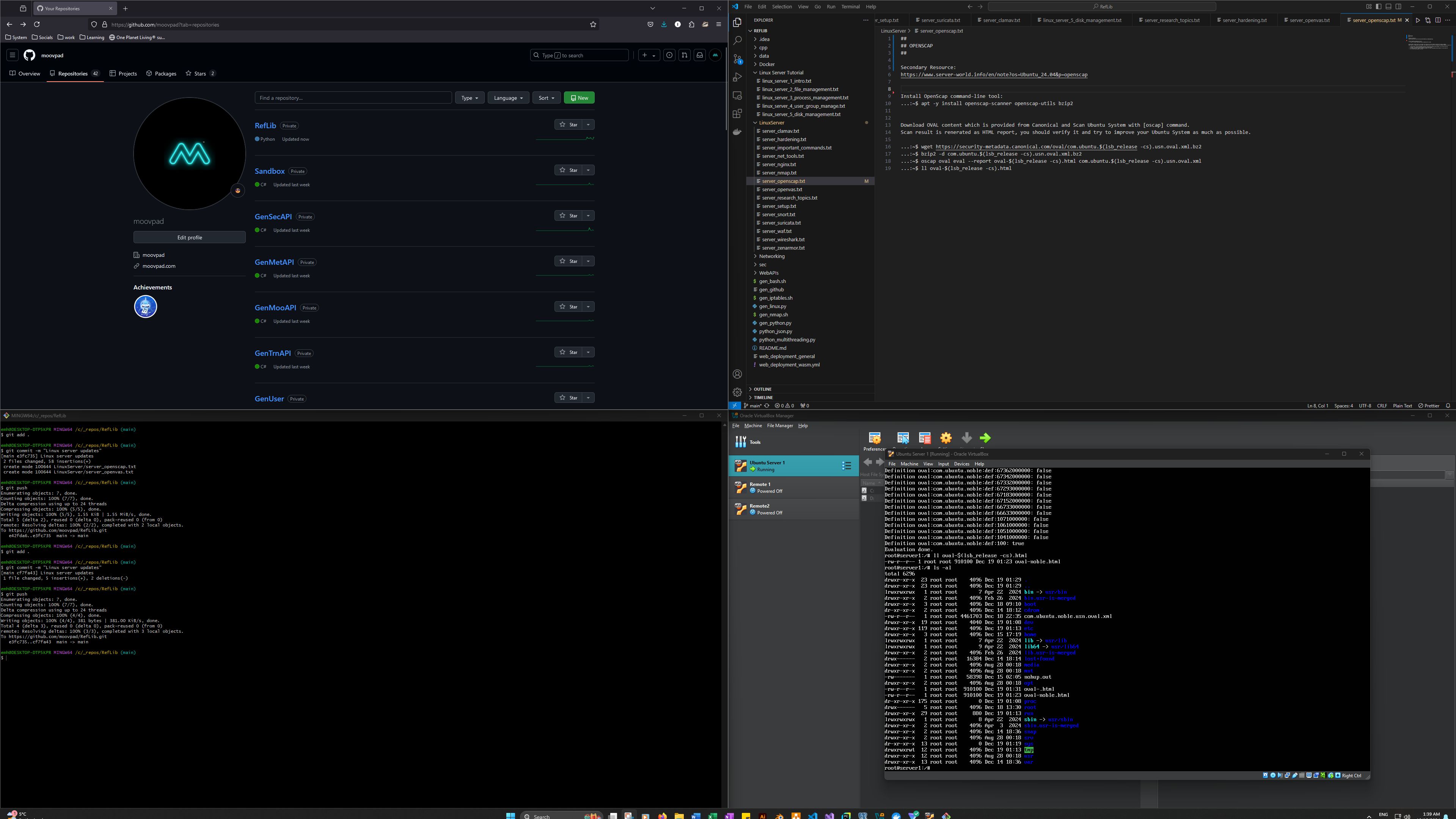Image resolution: width=1456 pixels, height=819 pixels.
Task: Bookmark page with Firefox star icon
Action: click(593, 24)
